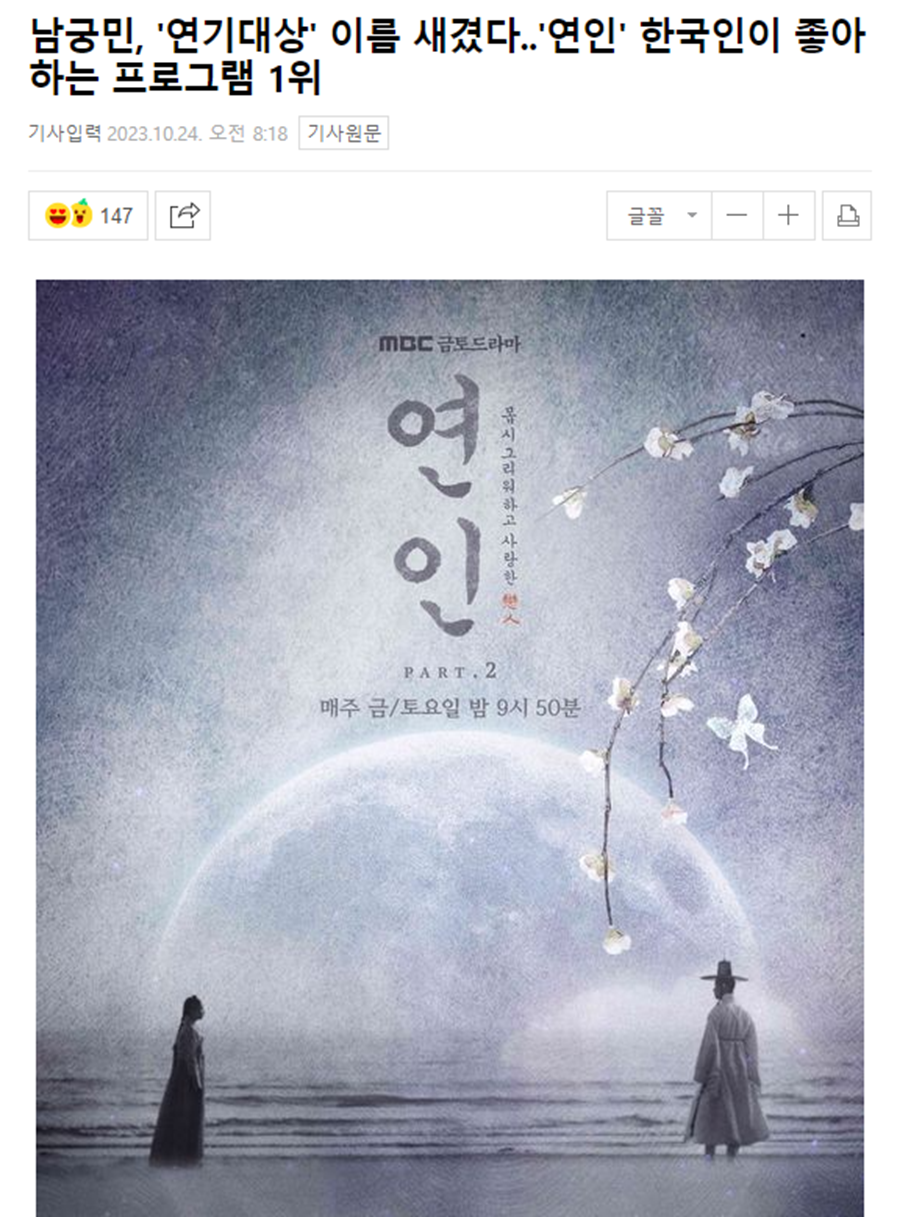Increase font size with the plus icon
911x1217 pixels.
click(789, 215)
